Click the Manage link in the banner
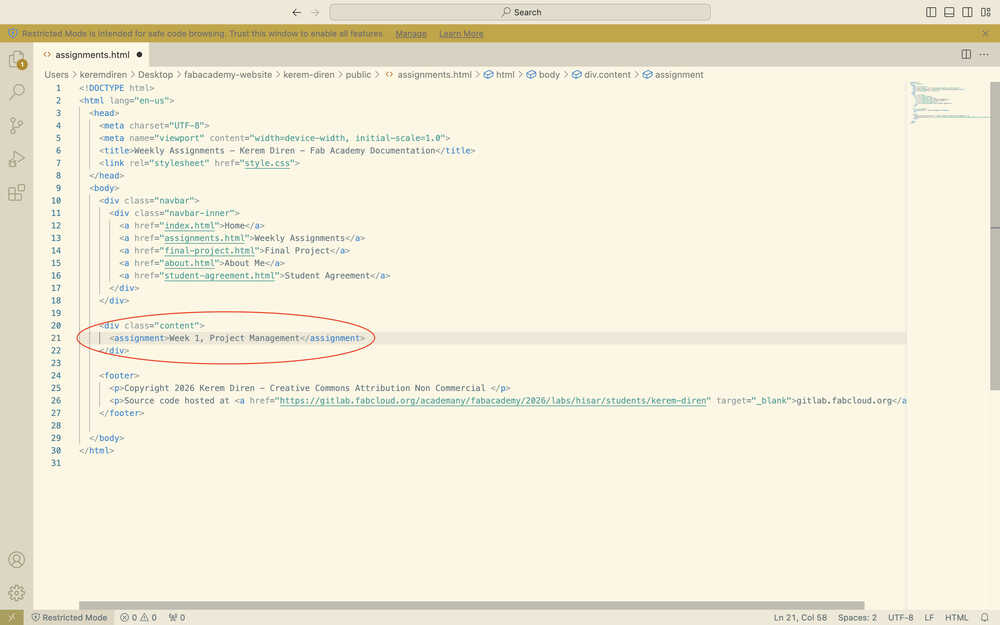Screen dimensions: 1000x625 click(x=411, y=34)
